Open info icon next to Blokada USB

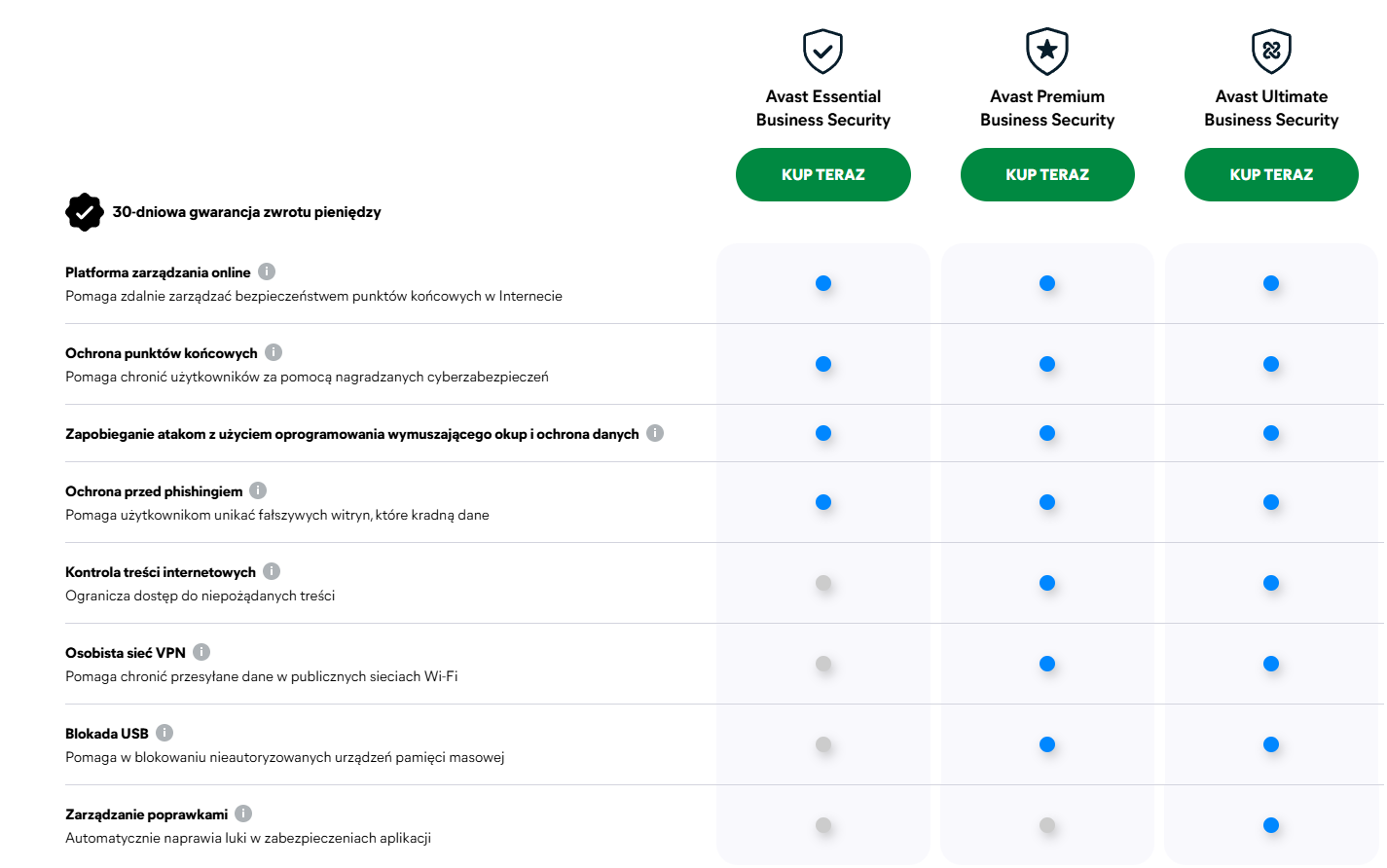pyautogui.click(x=164, y=733)
